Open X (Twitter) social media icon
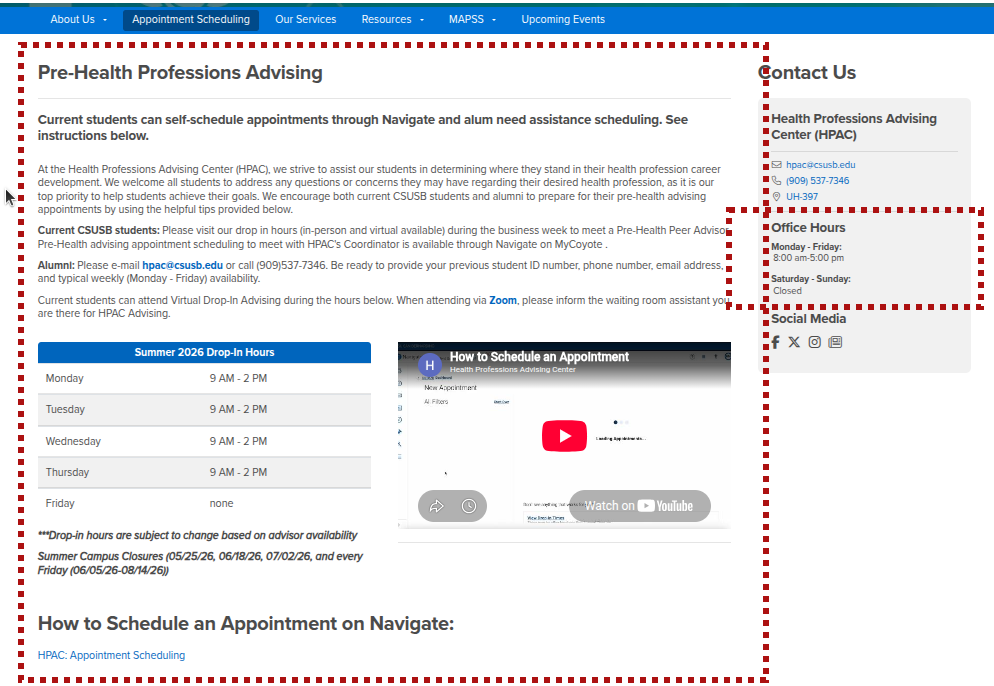The width and height of the screenshot is (994, 686). coord(794,342)
